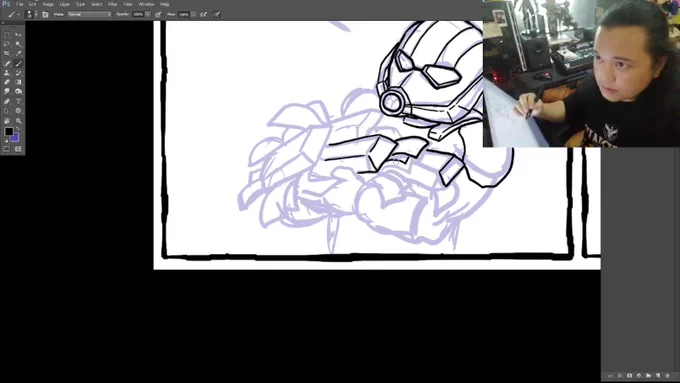The width and height of the screenshot is (680, 383).
Task: Open the Window menu
Action: tap(146, 4)
